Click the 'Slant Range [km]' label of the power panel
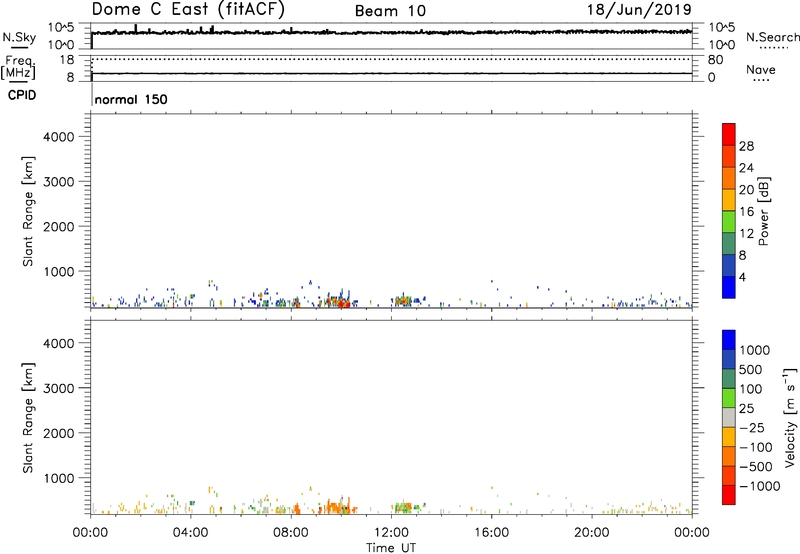 coord(28,211)
